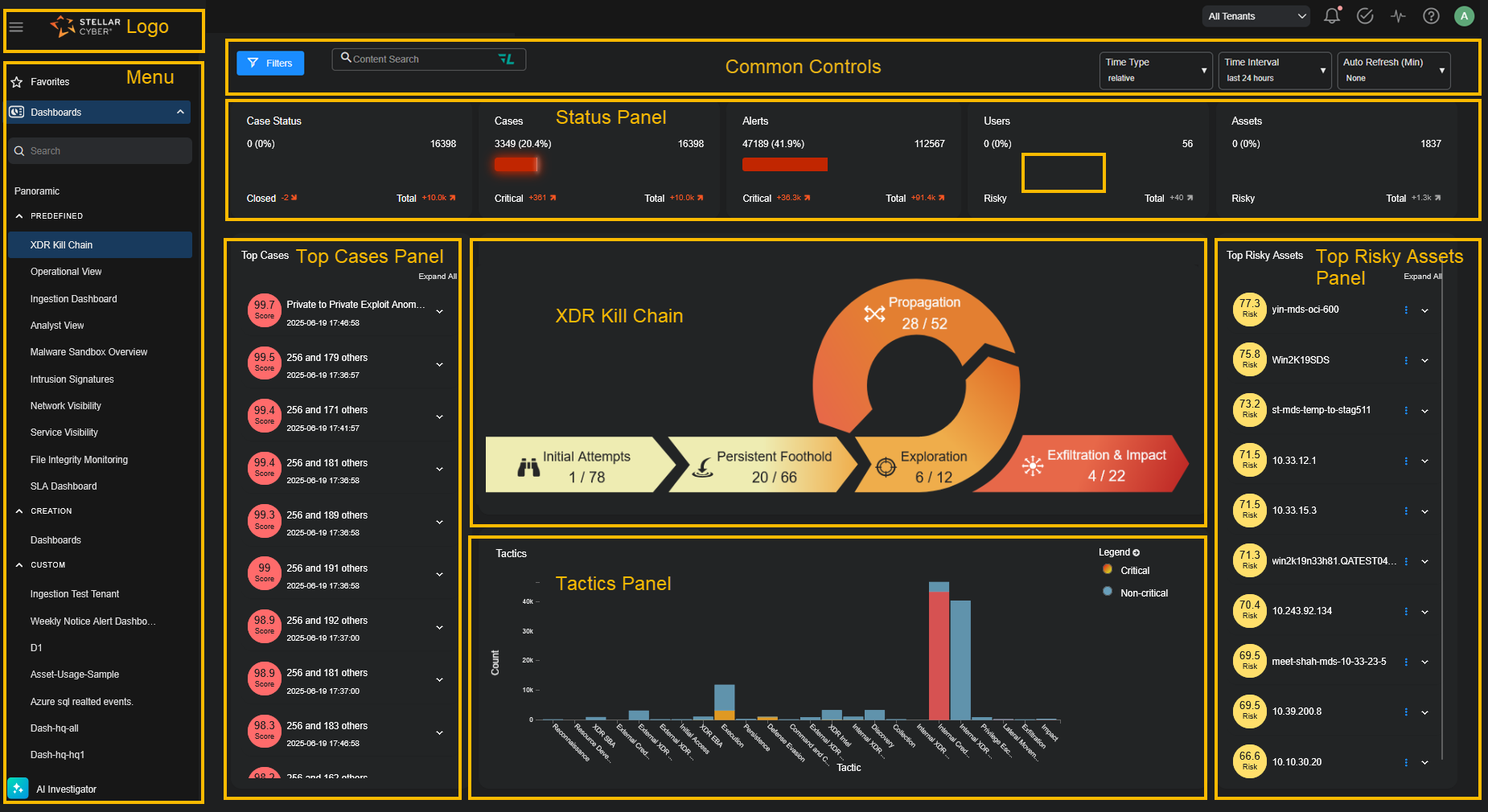Screen dimensions: 1488x812
Task: Select the Operational View dashboard
Action: pyautogui.click(x=66, y=271)
